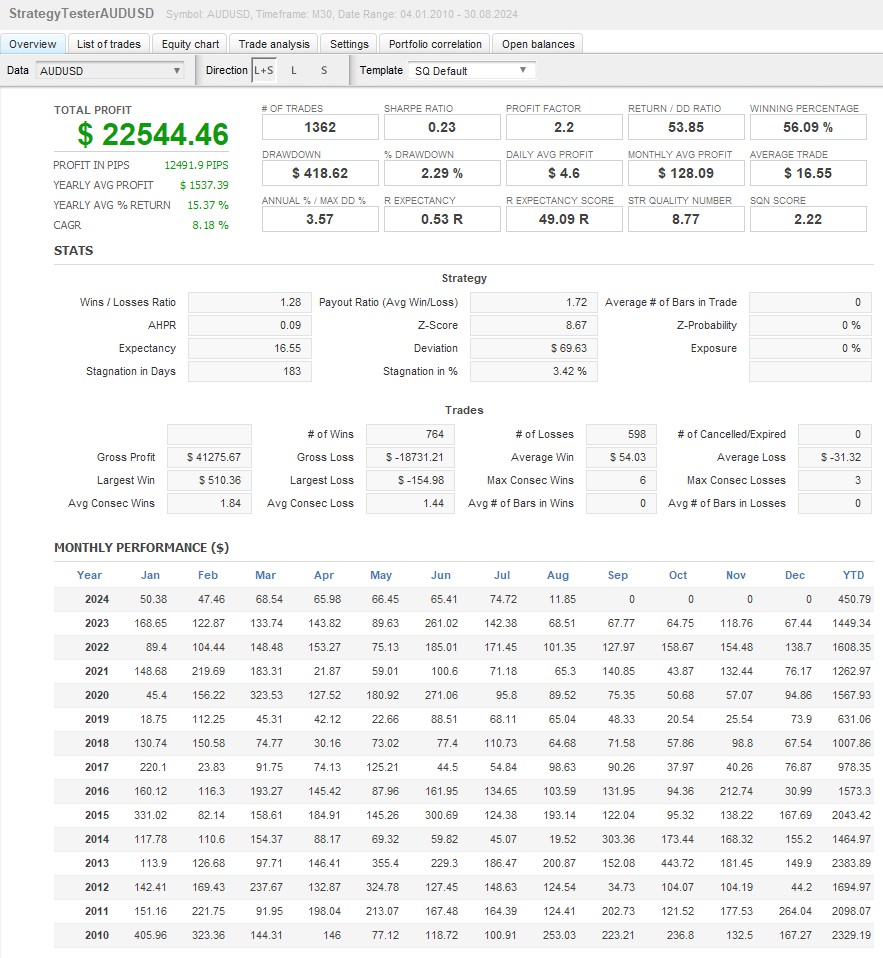Click # of Losses field 598
Screen dimensions: 883x958
(x=621, y=434)
